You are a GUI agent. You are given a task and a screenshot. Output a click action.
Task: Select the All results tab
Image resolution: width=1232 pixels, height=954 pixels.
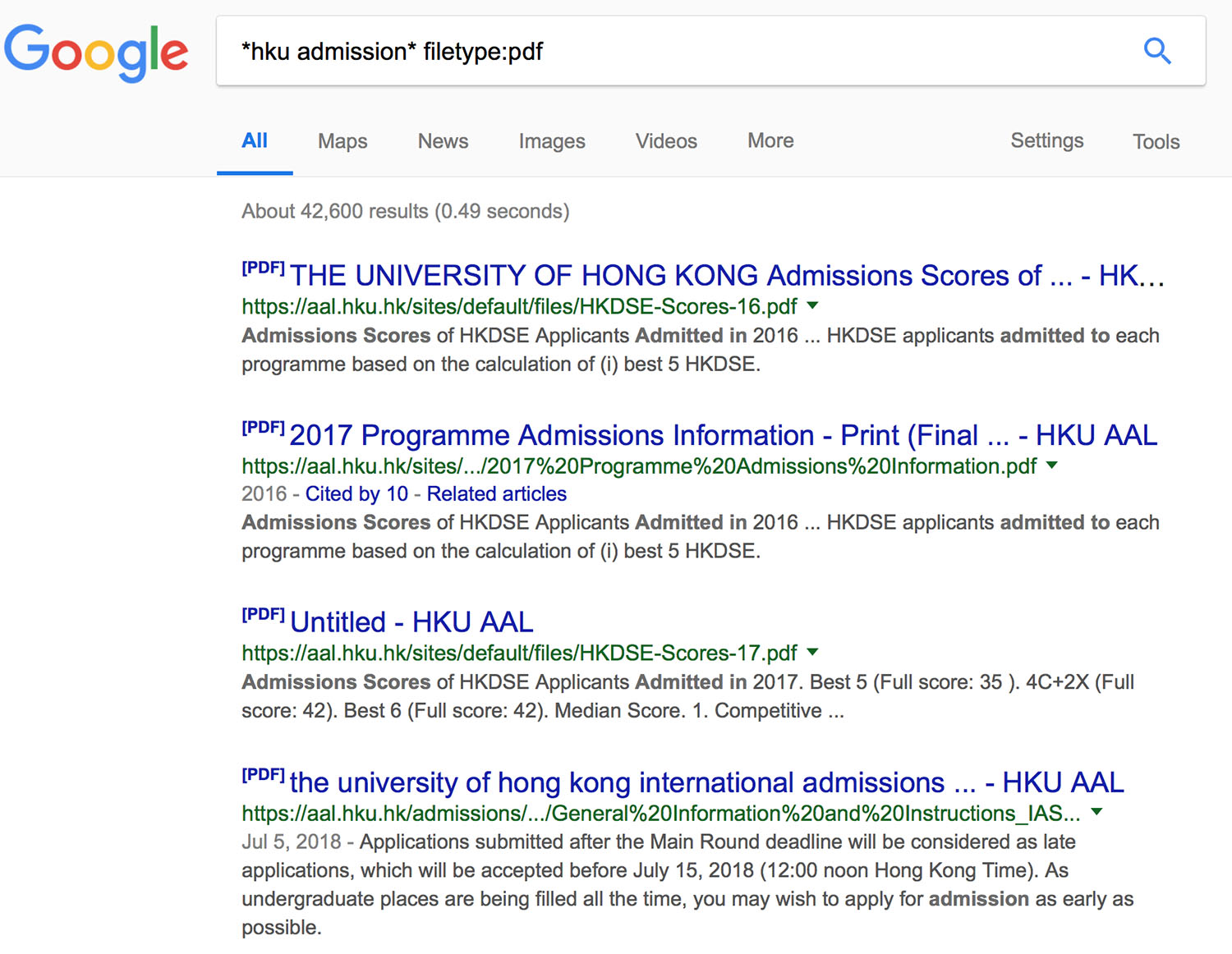(255, 140)
